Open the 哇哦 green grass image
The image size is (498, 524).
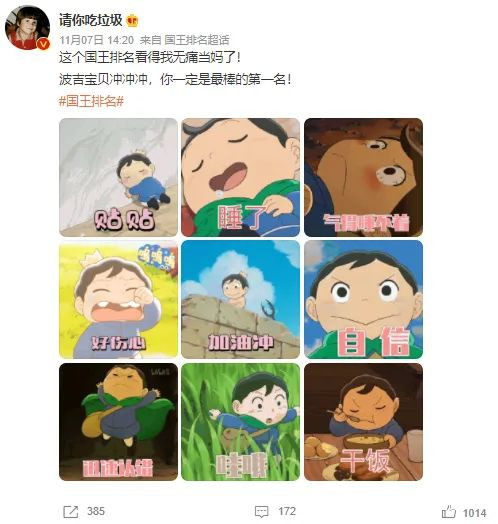tap(241, 422)
